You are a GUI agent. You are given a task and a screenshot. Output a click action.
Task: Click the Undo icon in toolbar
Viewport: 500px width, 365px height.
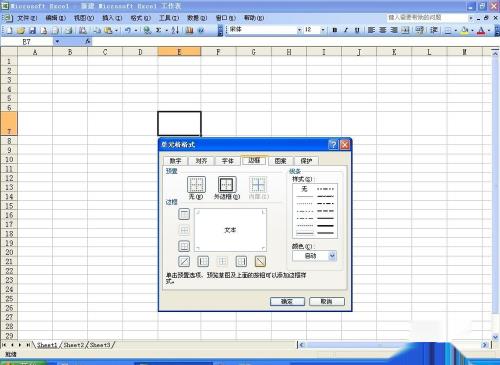coord(128,30)
